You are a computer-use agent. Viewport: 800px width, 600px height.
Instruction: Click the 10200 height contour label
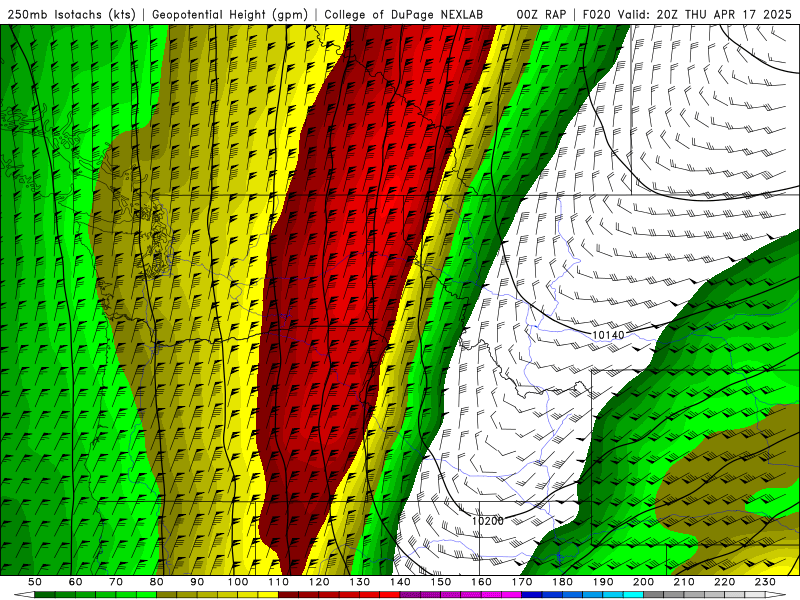[x=488, y=521]
